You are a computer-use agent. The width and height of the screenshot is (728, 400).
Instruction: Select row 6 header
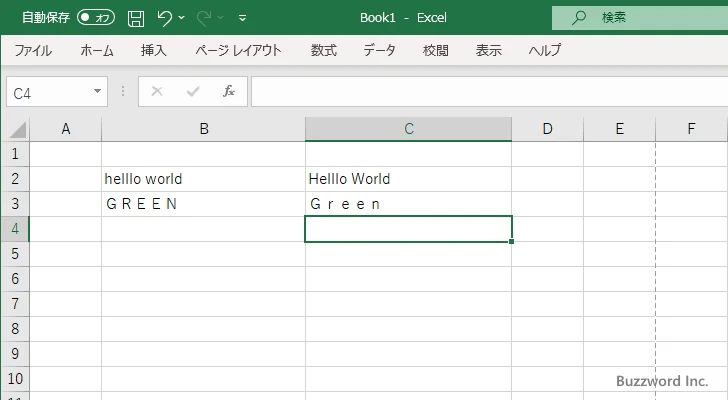15,279
